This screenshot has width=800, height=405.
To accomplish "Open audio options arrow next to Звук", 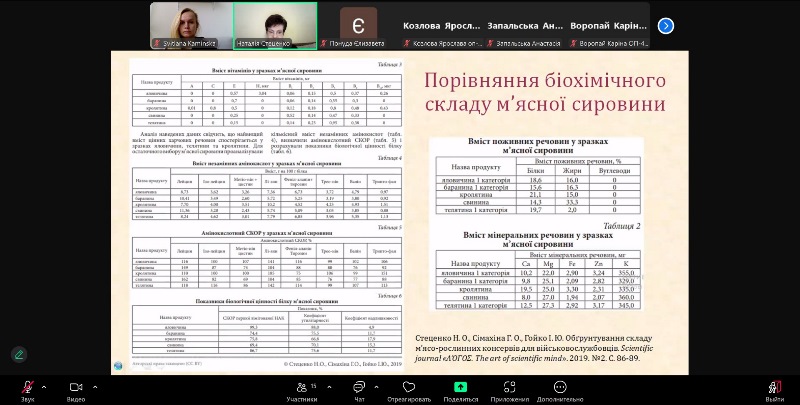I will tap(44, 387).
